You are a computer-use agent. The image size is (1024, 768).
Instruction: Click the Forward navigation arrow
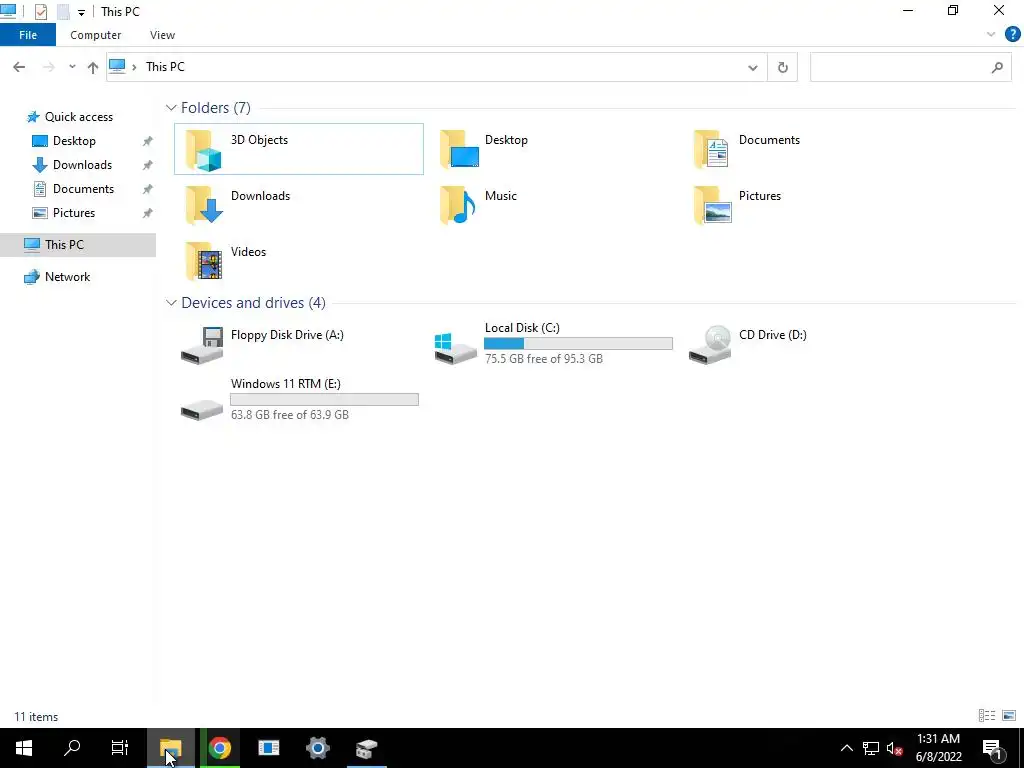click(x=48, y=67)
